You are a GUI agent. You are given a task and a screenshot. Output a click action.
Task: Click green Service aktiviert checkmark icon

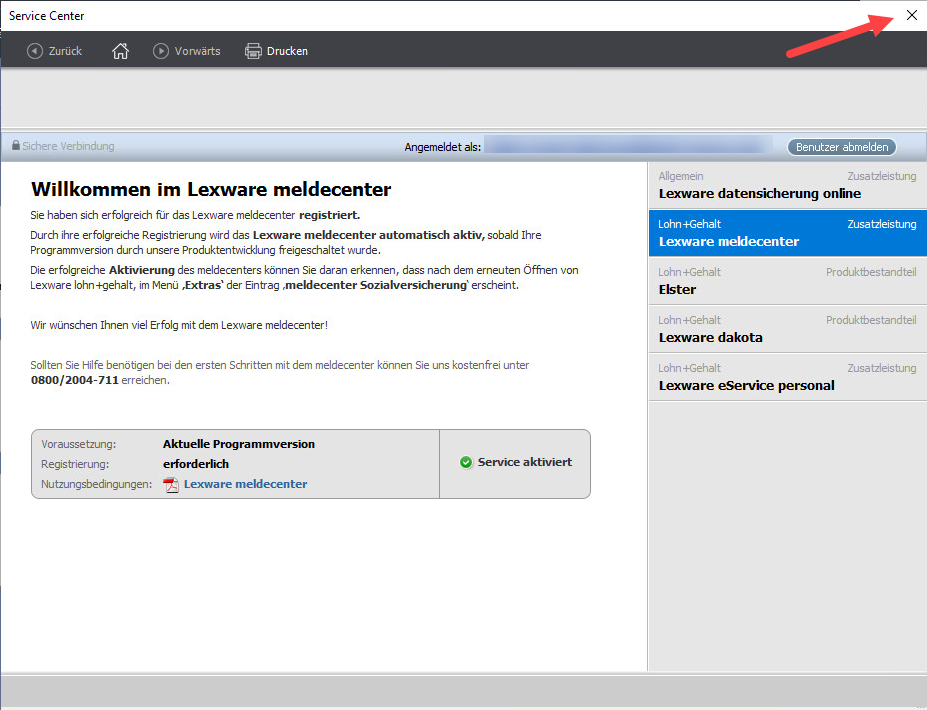(x=466, y=462)
